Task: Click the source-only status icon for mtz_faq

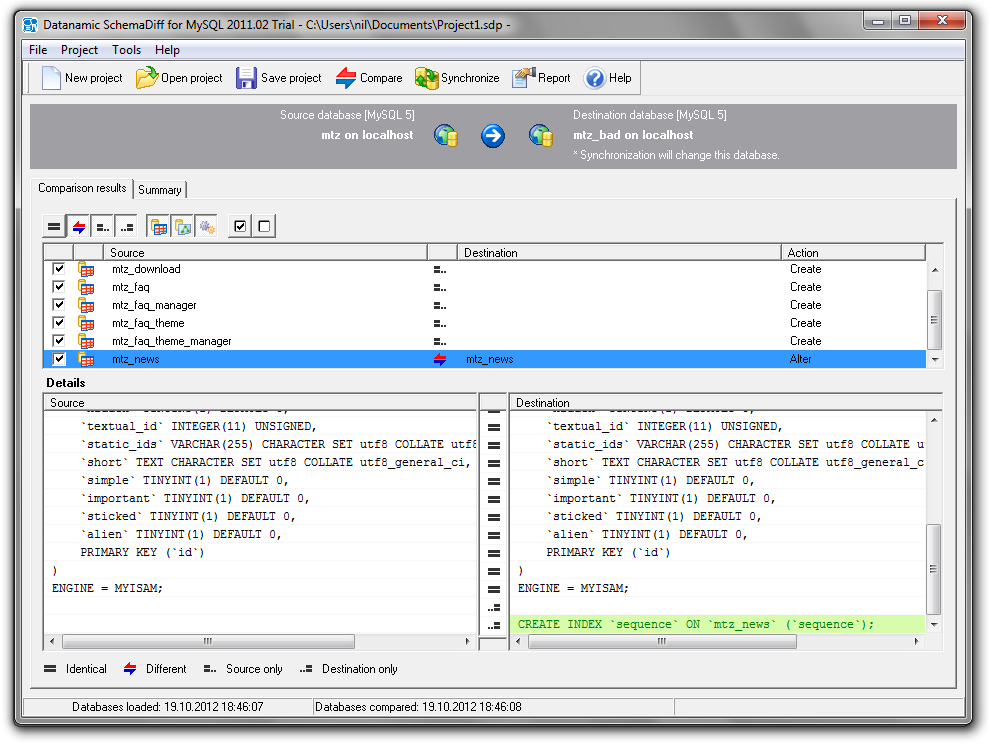Action: 440,288
